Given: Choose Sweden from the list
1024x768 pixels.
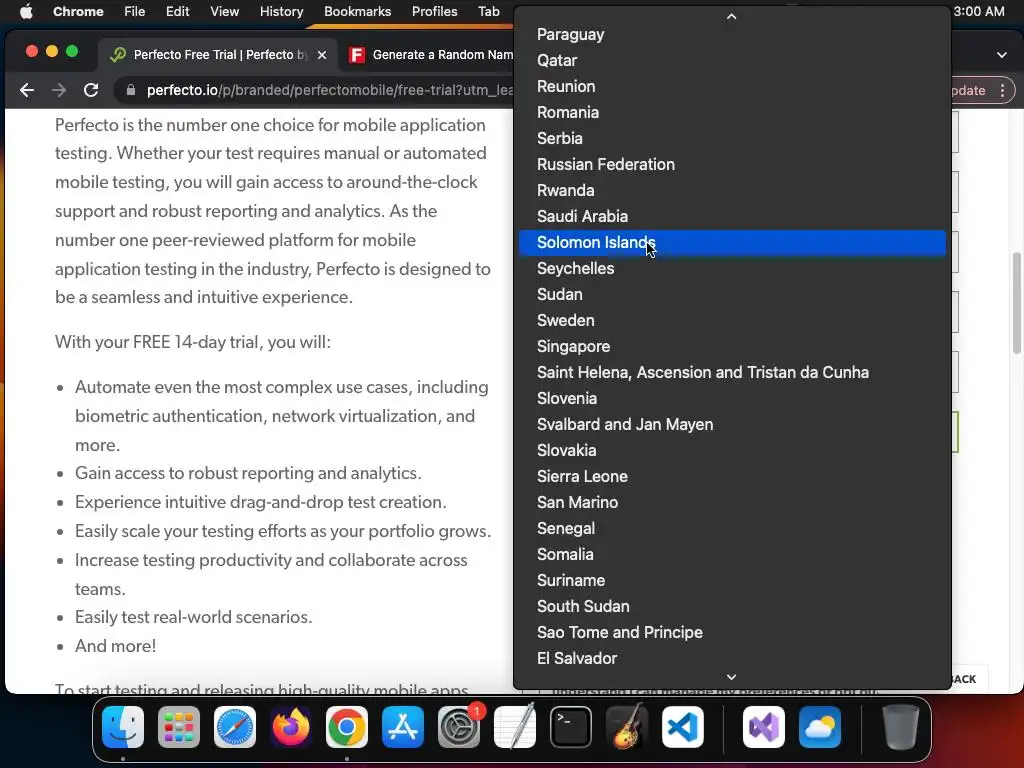Looking at the screenshot, I should point(732,321).
